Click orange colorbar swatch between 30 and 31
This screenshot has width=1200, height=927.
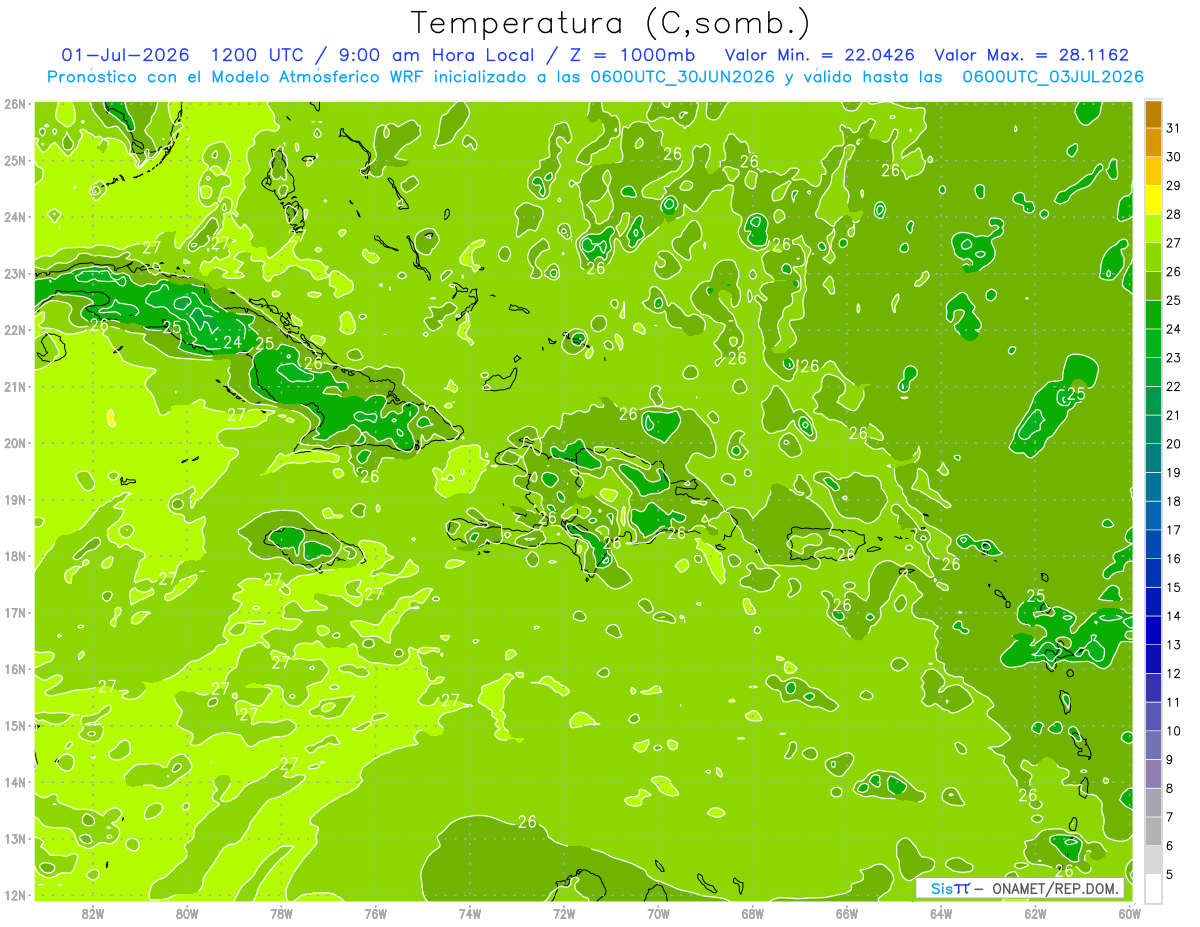tap(1153, 142)
